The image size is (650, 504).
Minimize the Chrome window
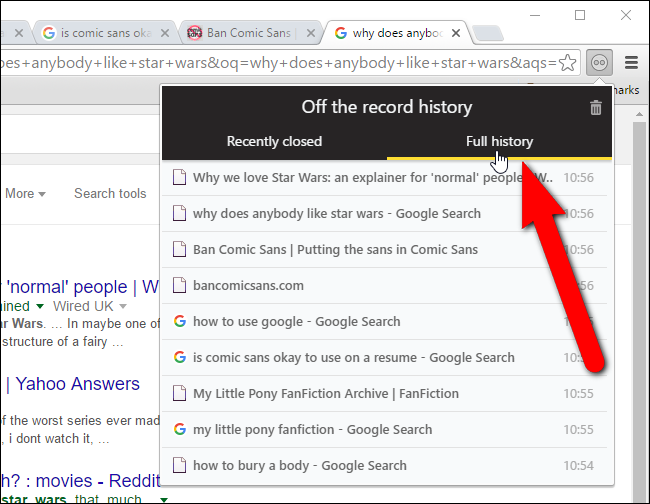pyautogui.click(x=535, y=16)
